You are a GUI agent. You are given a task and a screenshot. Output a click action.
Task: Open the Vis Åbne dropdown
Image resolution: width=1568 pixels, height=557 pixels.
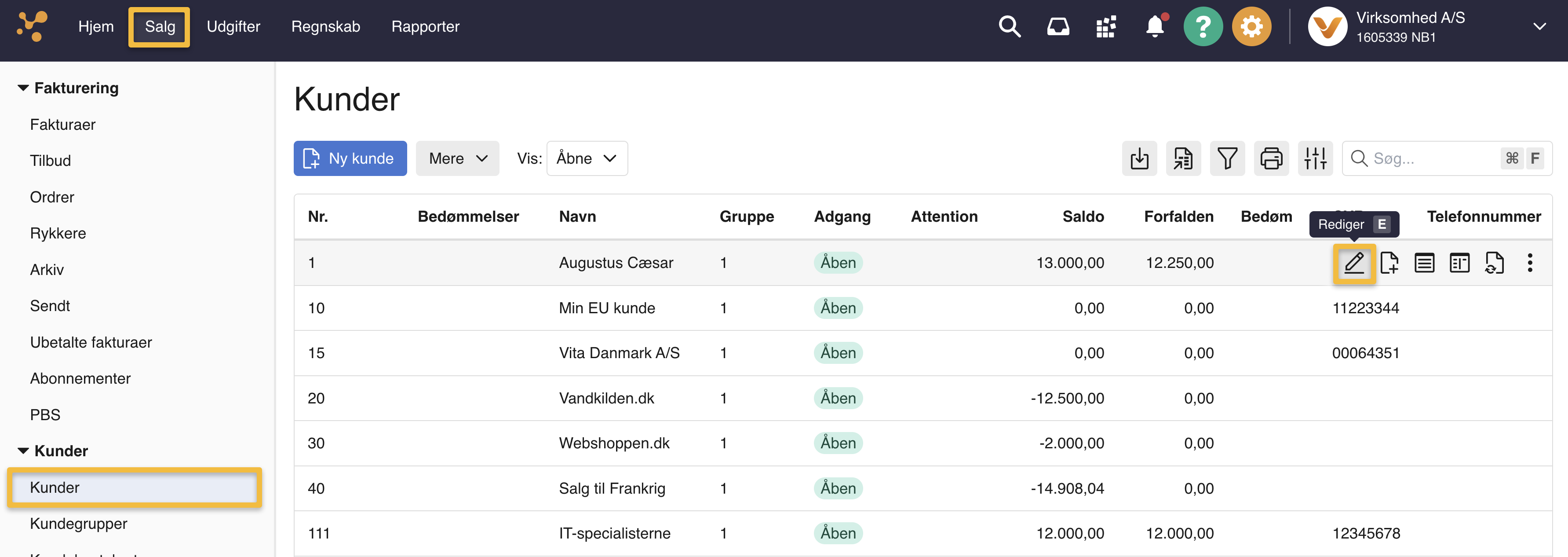587,159
